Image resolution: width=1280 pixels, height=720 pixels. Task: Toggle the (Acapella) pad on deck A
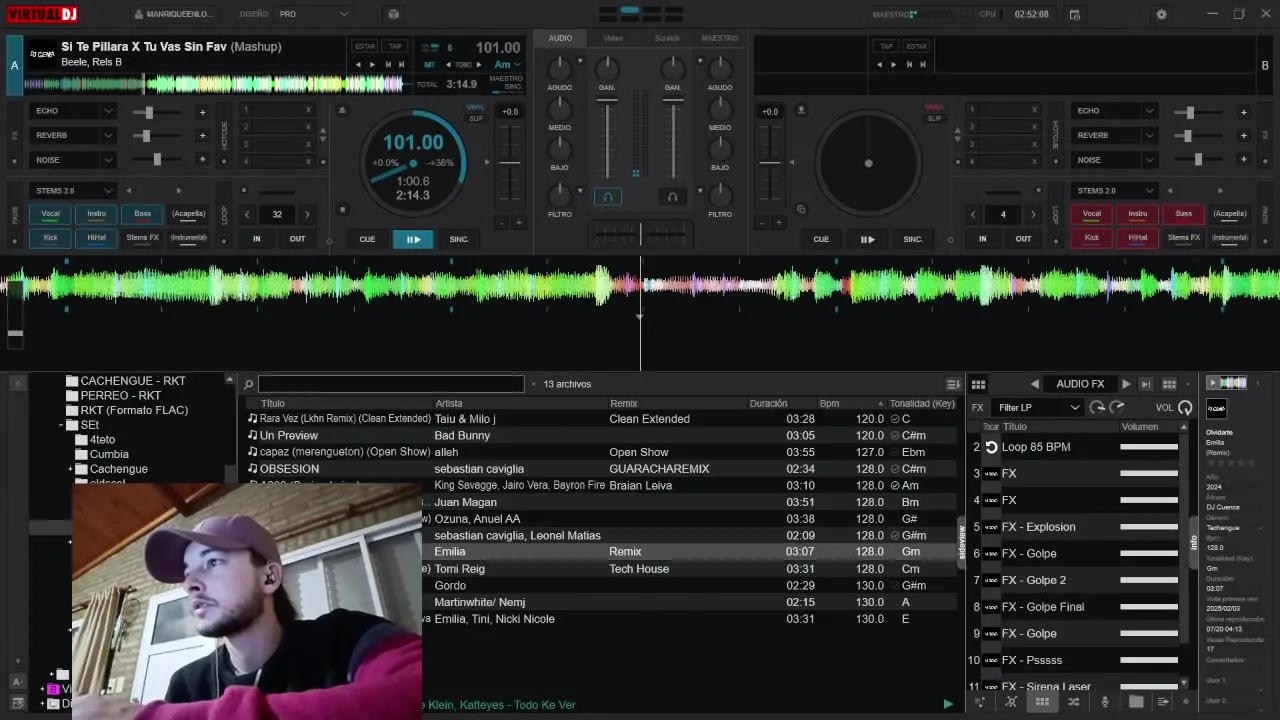coord(188,214)
